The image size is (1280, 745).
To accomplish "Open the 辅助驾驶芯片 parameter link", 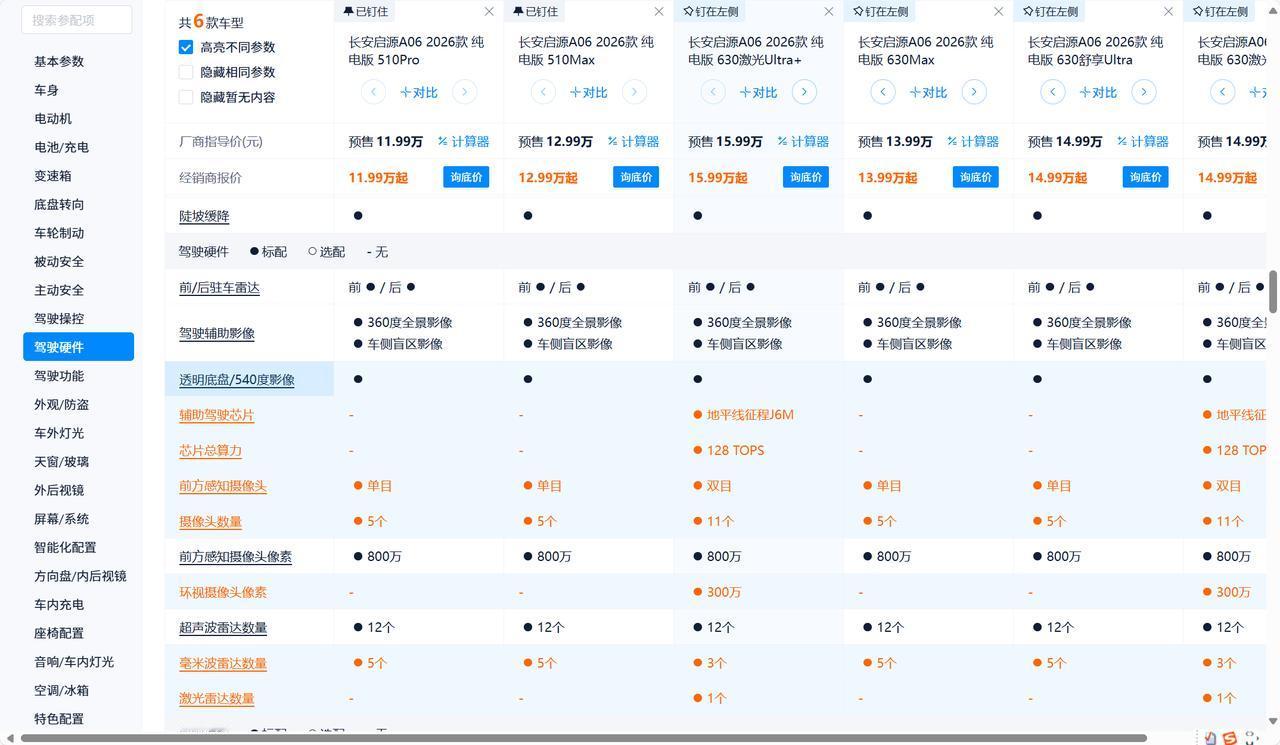I will pos(217,415).
